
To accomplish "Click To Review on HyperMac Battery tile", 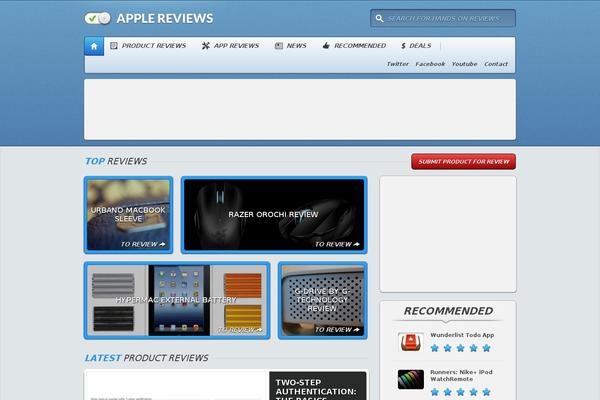I will tap(240, 330).
